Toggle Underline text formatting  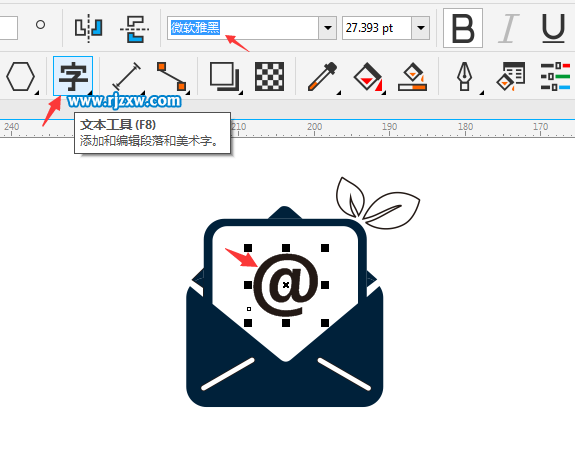point(553,28)
